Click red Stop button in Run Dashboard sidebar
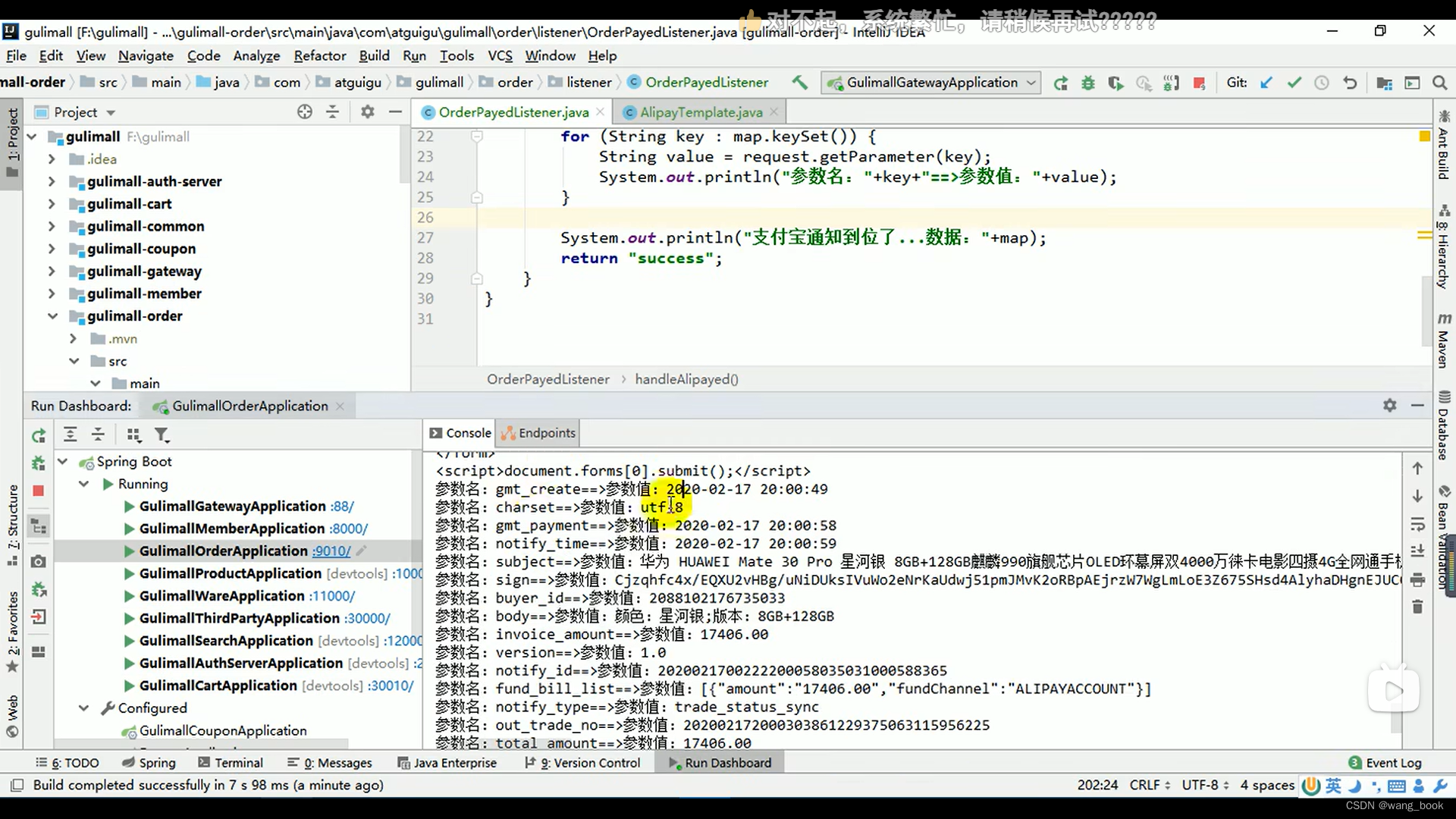Image resolution: width=1456 pixels, height=819 pixels. 39,491
